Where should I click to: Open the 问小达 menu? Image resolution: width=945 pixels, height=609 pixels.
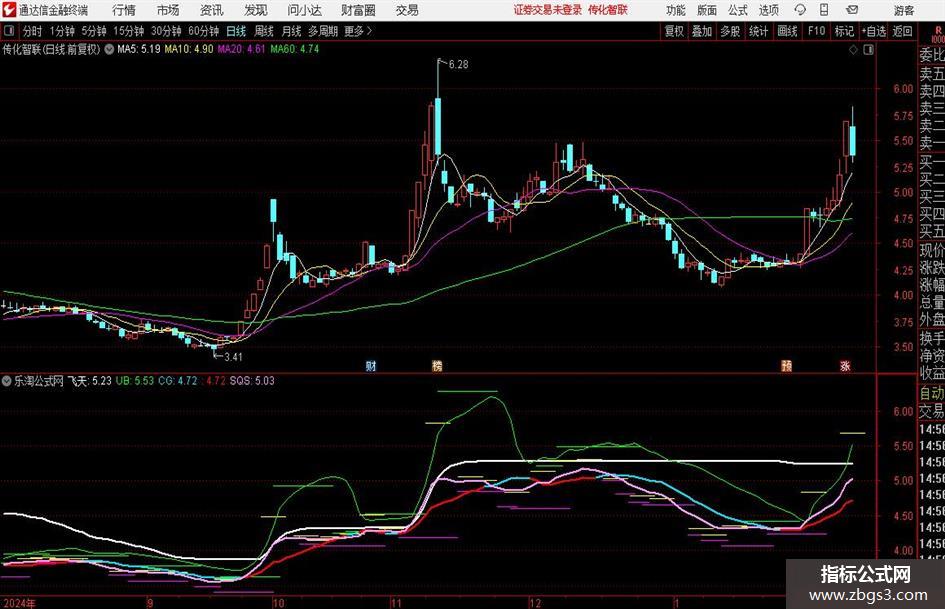tap(304, 10)
